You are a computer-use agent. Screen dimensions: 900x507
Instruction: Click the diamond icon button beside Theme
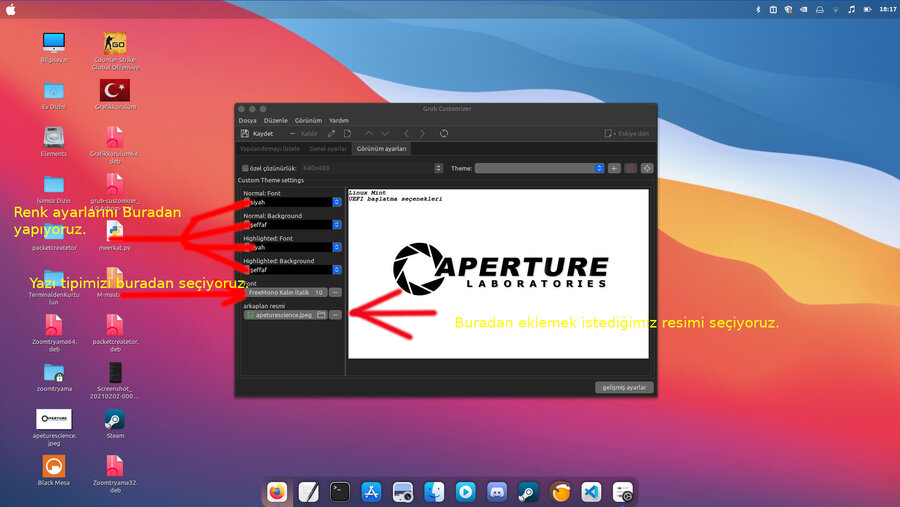647,168
